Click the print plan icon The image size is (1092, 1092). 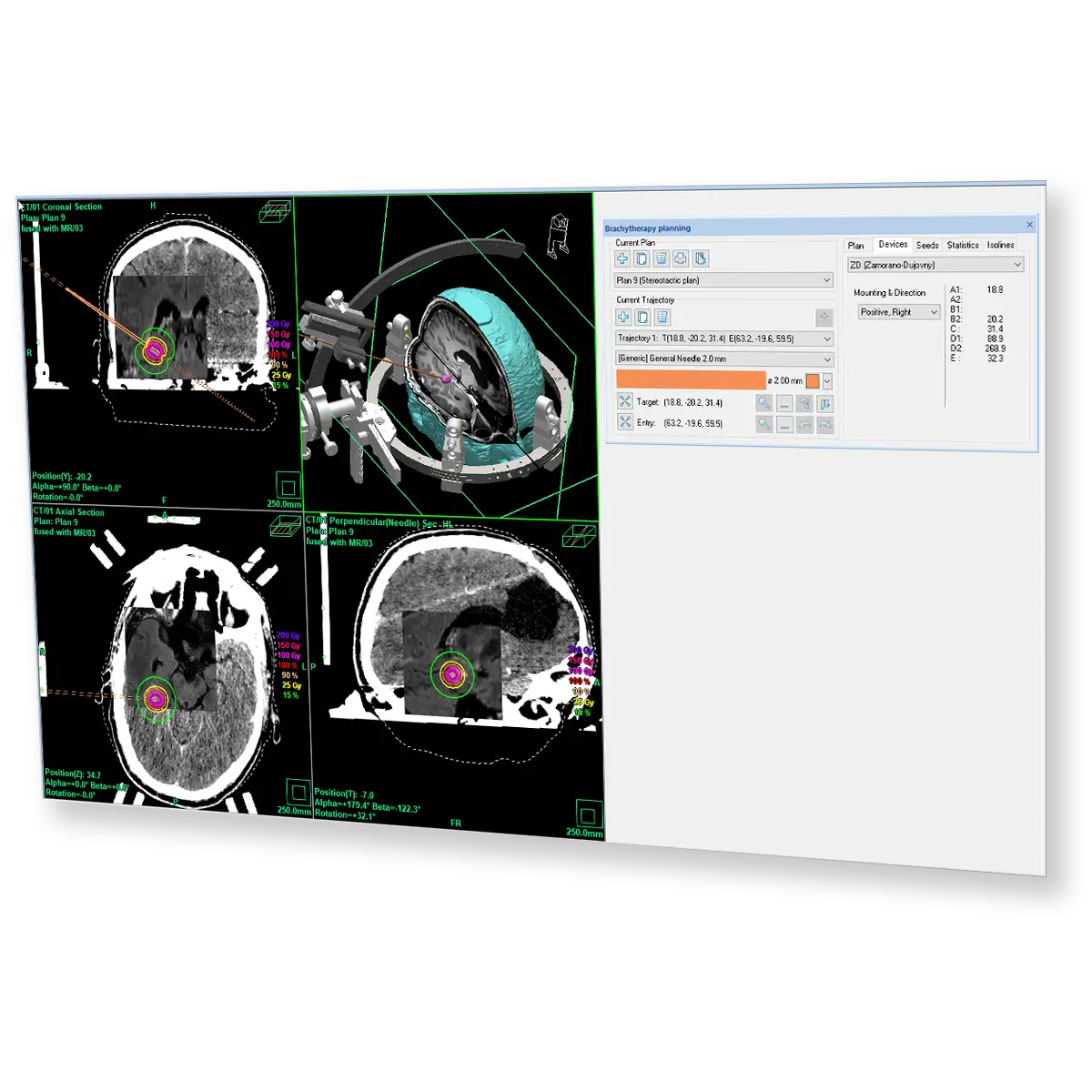click(680, 258)
